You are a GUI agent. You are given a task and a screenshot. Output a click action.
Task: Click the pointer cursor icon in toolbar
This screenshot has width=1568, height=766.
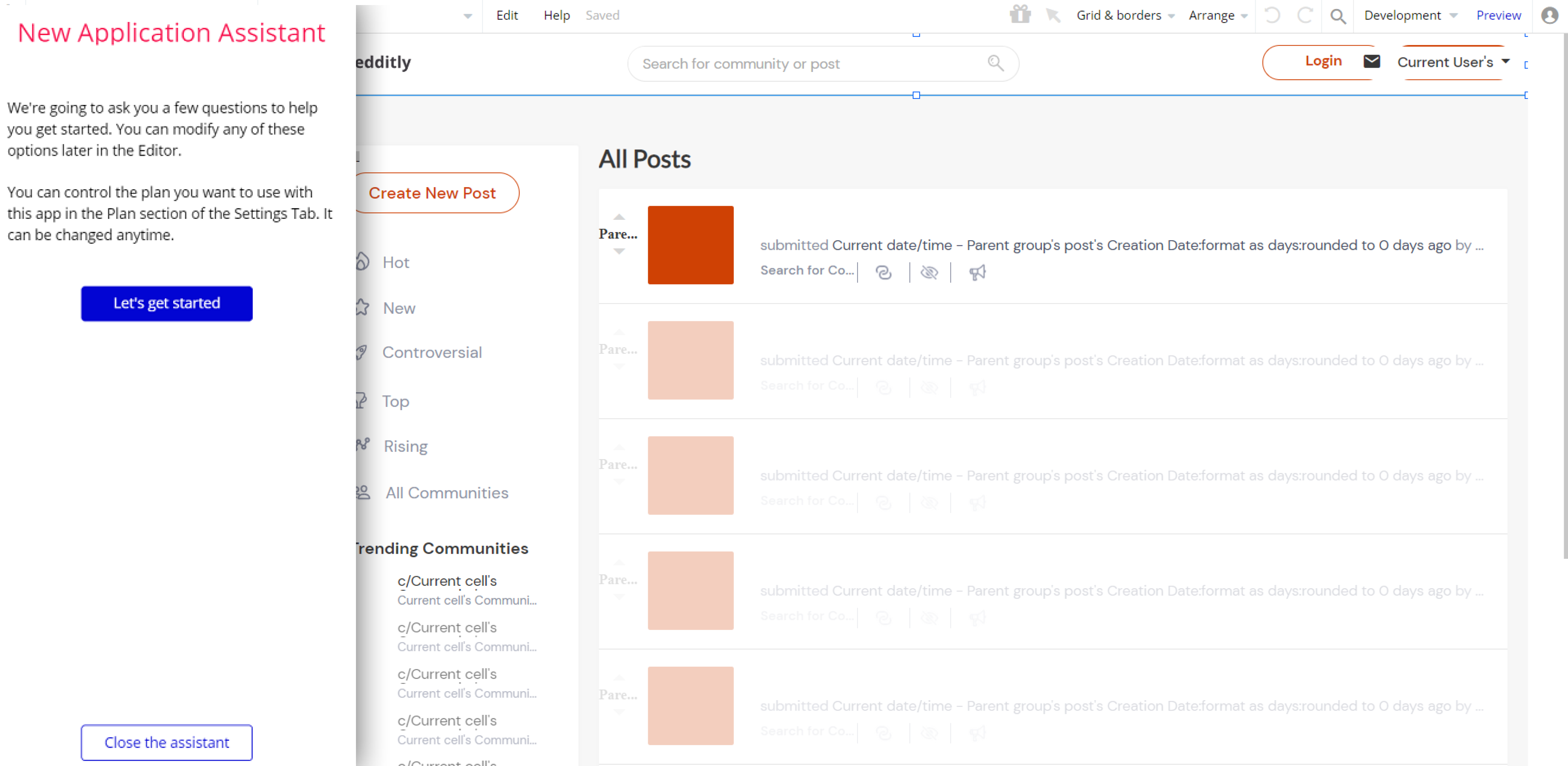pyautogui.click(x=1052, y=15)
